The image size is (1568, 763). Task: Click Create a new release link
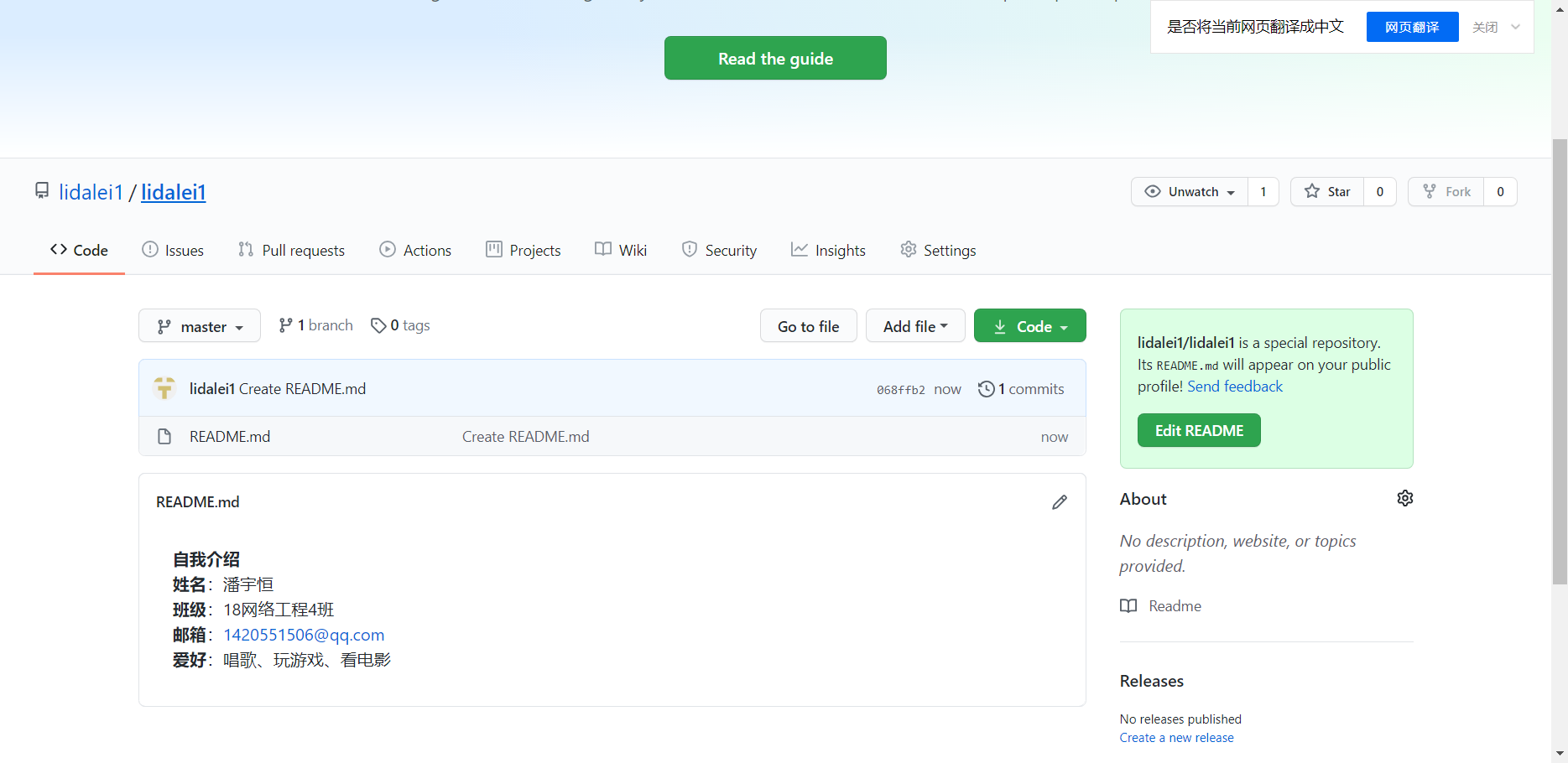(1176, 738)
